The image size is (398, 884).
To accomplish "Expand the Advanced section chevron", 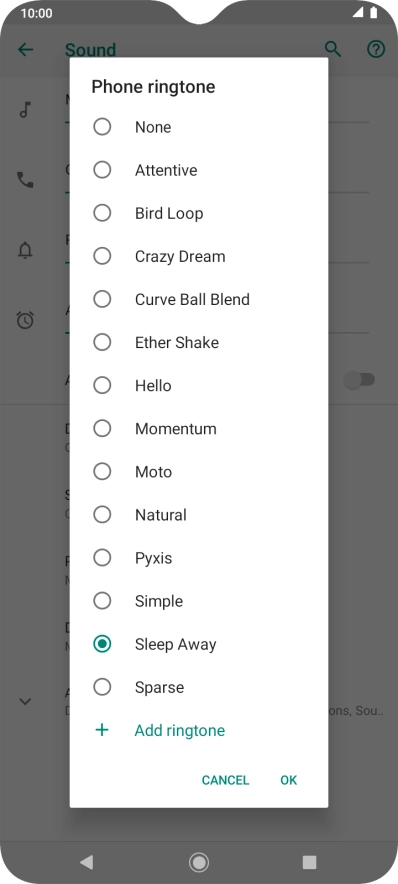I will point(25,701).
